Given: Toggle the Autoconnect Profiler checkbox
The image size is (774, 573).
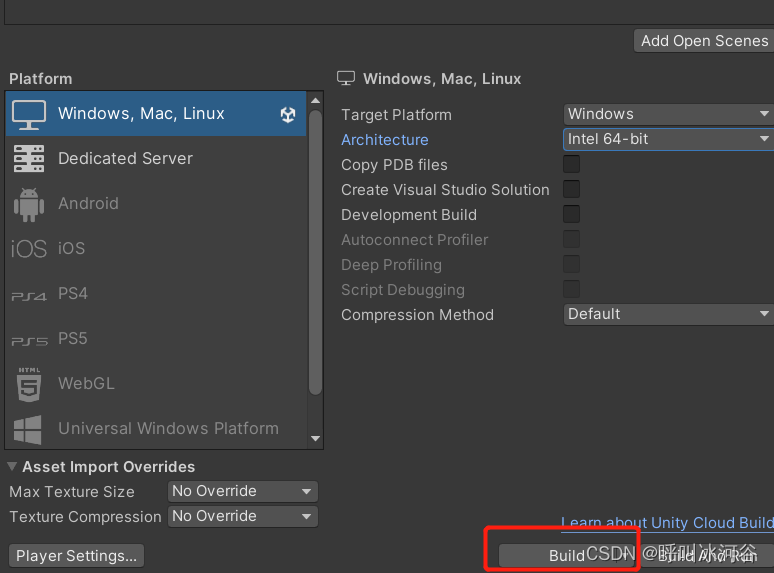Looking at the screenshot, I should (571, 239).
